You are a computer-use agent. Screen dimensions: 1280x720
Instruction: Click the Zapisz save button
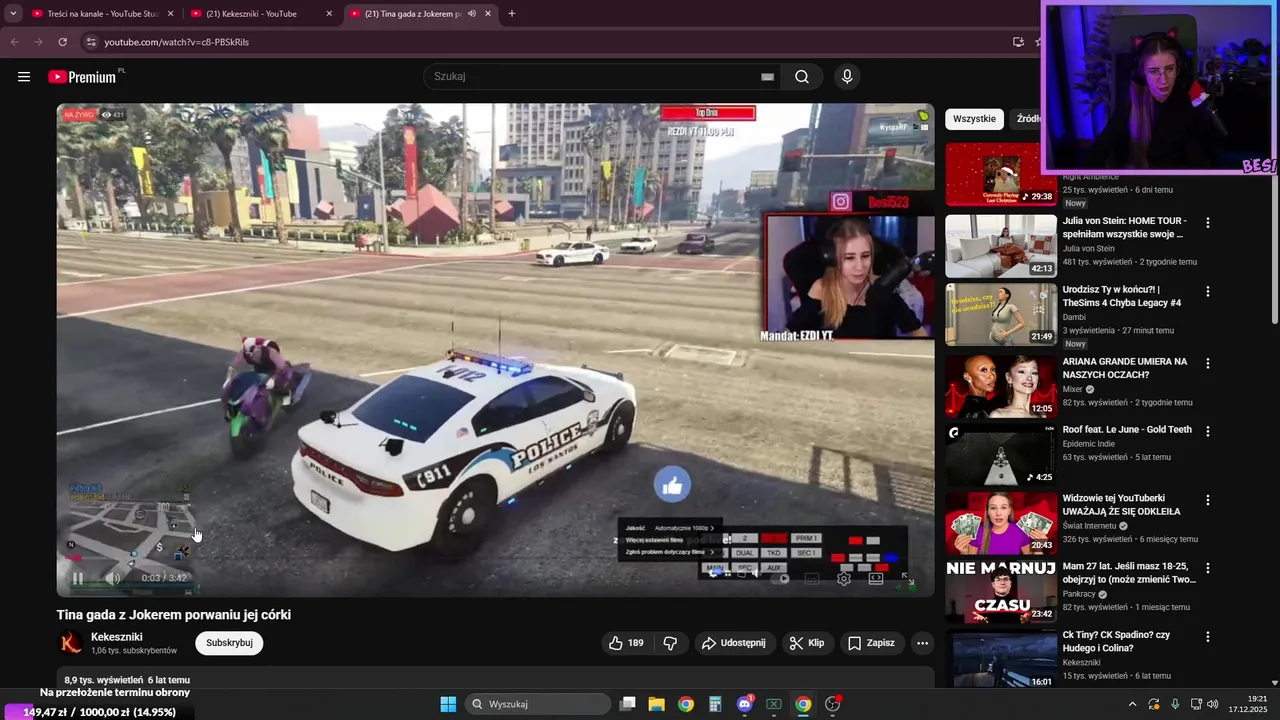(x=872, y=643)
